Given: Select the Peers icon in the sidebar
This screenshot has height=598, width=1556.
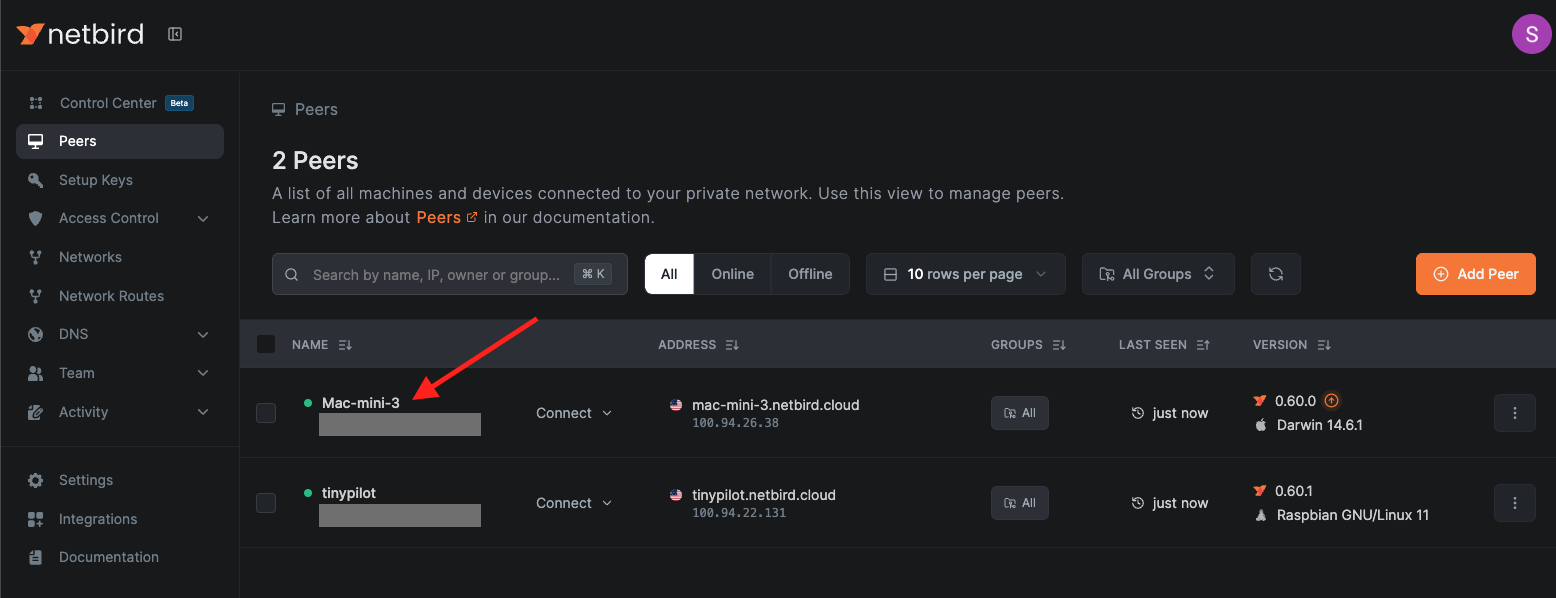Looking at the screenshot, I should pyautogui.click(x=37, y=141).
